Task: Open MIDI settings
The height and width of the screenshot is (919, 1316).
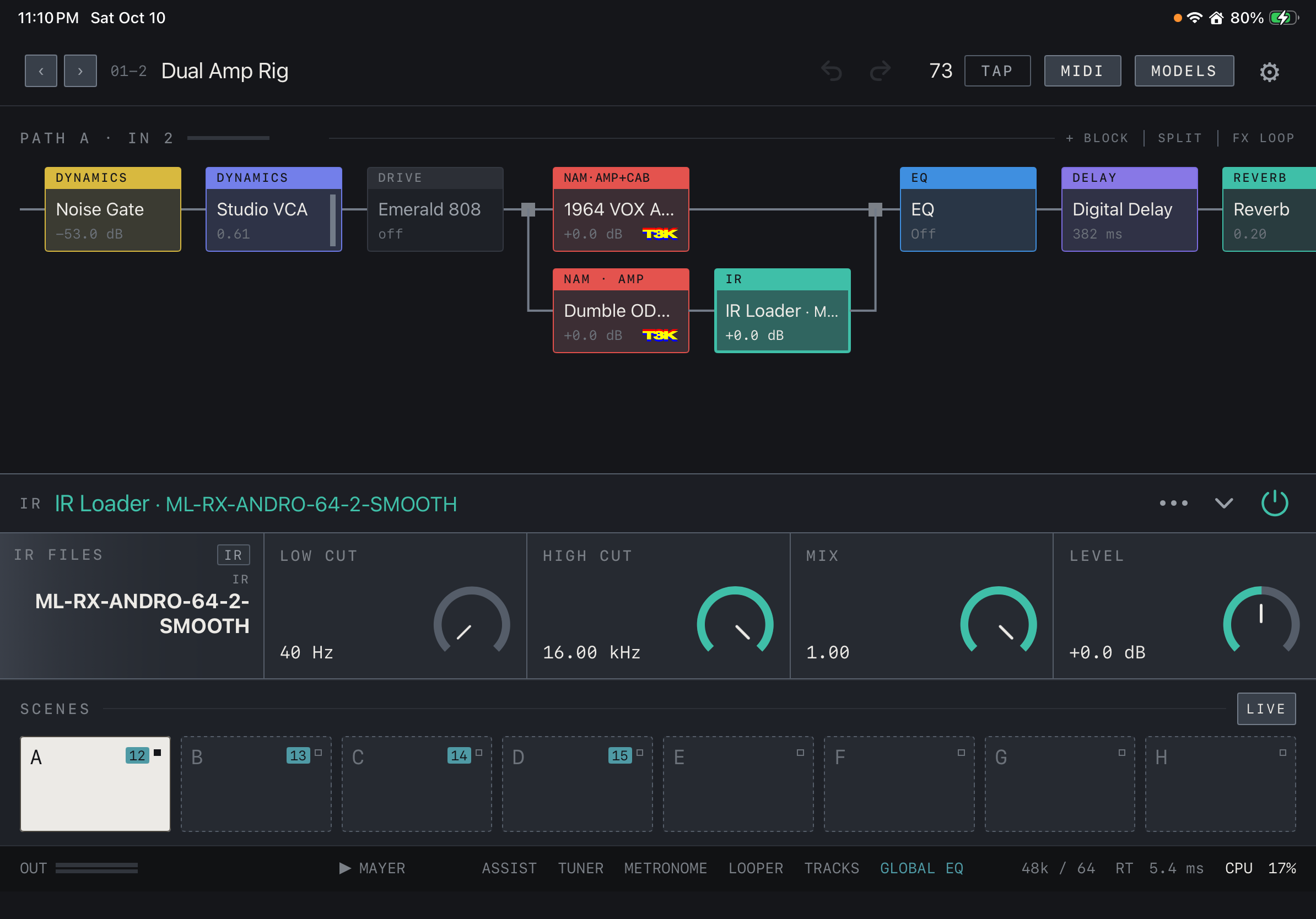Action: [1082, 71]
